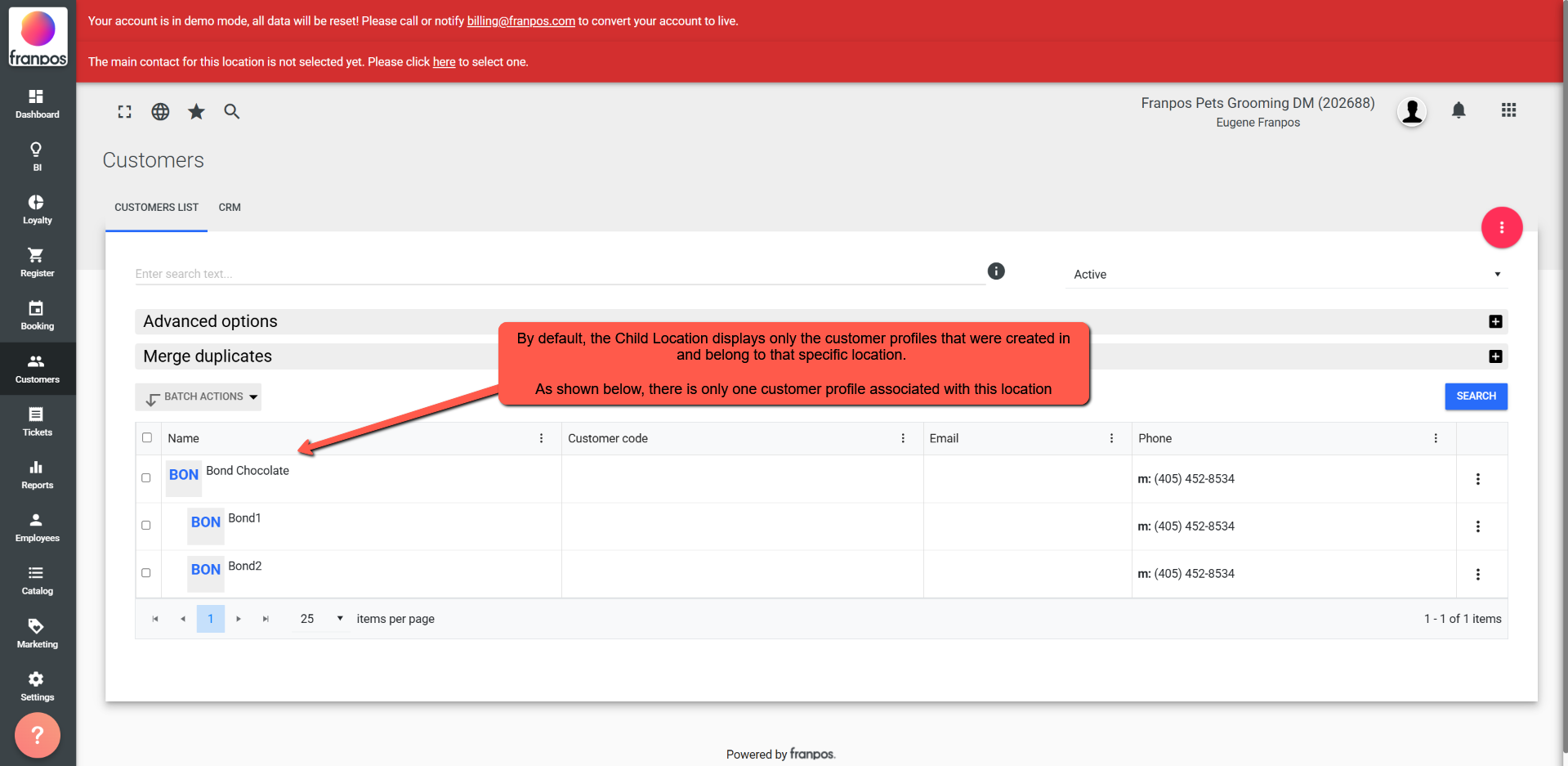This screenshot has width=1568, height=766.
Task: Open the Dashboard sidebar item
Action: pyautogui.click(x=37, y=104)
